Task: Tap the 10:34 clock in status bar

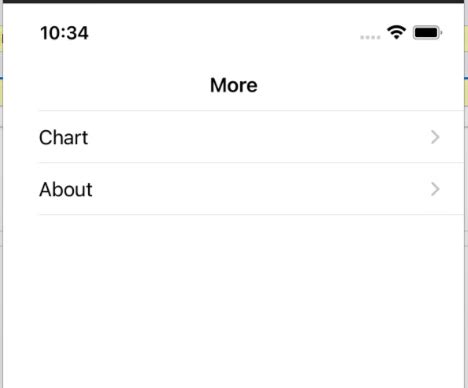Action: pyautogui.click(x=64, y=33)
